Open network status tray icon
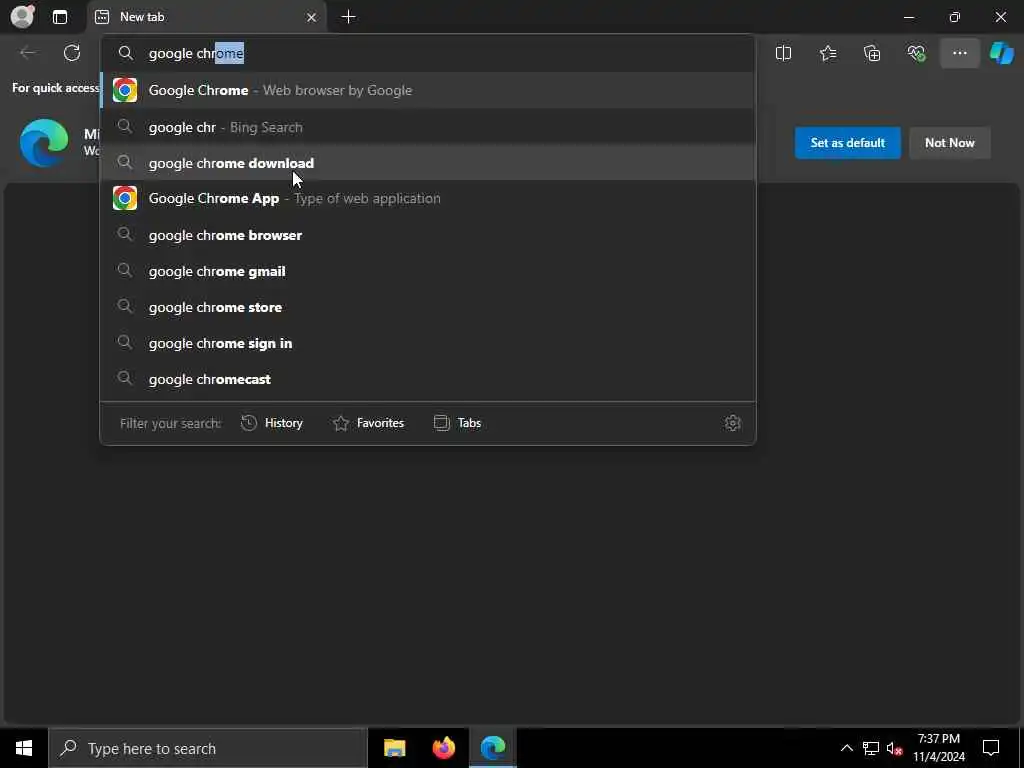The height and width of the screenshot is (768, 1024). [x=871, y=748]
